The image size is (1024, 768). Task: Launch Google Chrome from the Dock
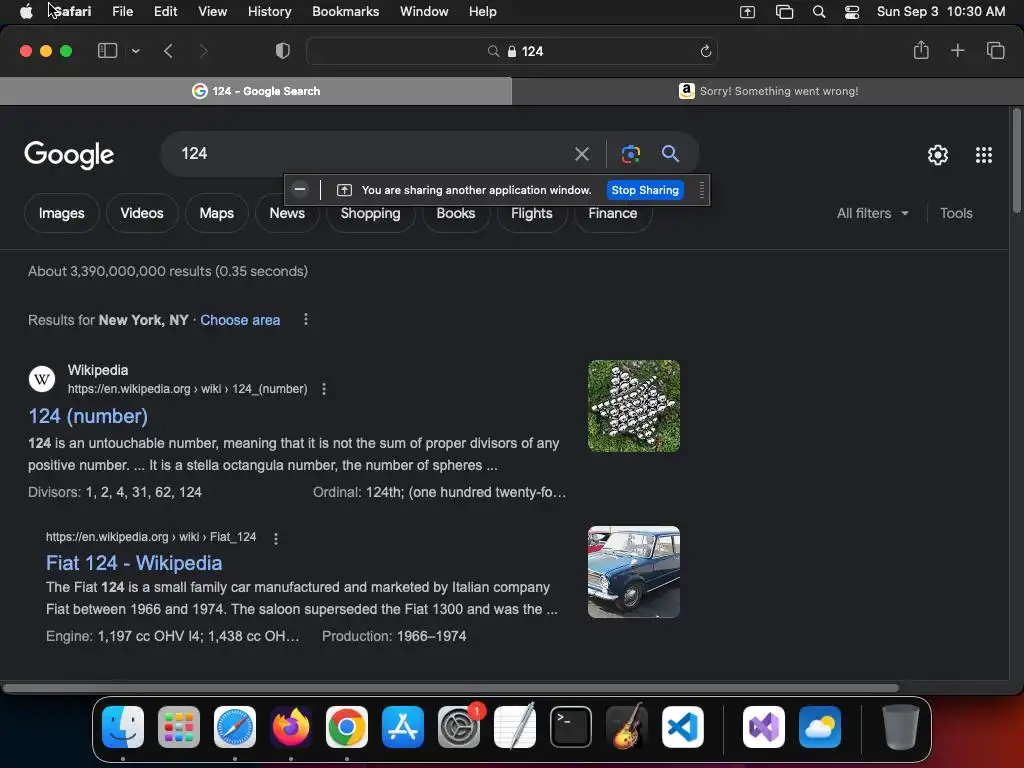347,727
